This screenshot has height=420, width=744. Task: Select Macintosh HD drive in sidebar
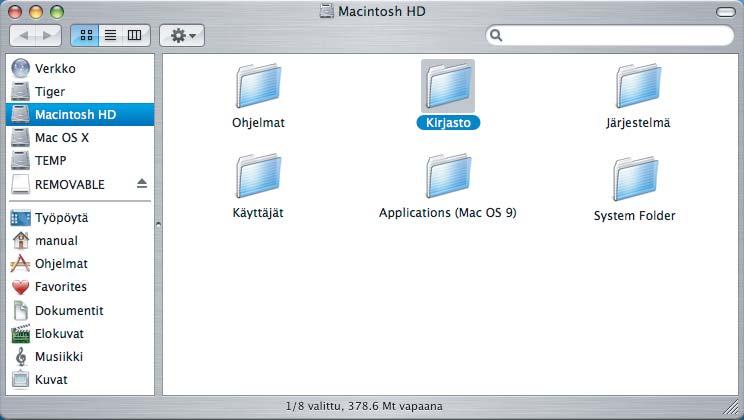pos(80,114)
